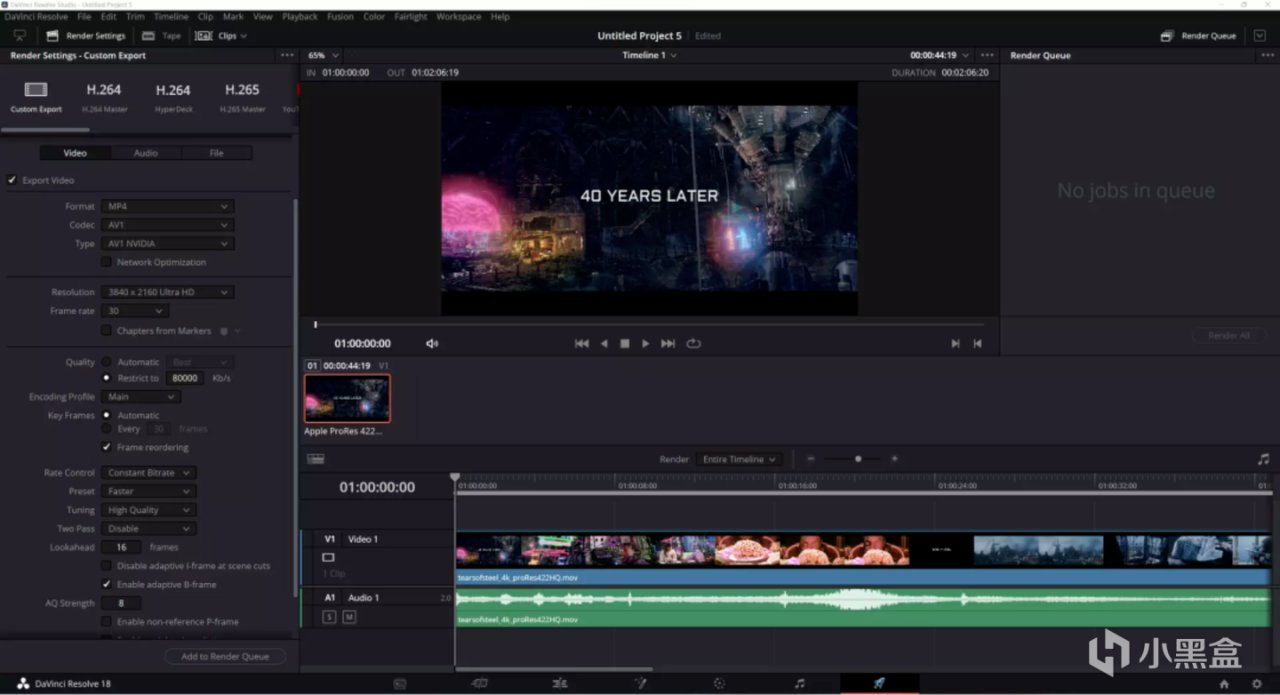Viewport: 1280px width, 695px height.
Task: Open project settings gear icon
Action: (x=1257, y=684)
